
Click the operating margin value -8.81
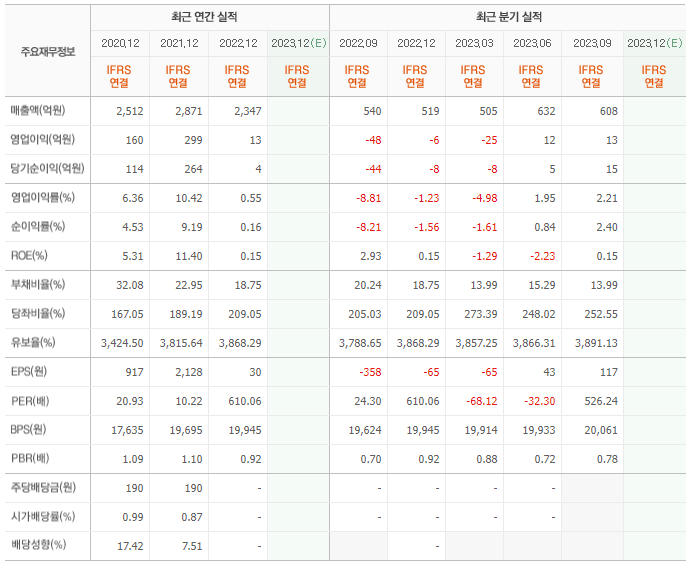(369, 198)
